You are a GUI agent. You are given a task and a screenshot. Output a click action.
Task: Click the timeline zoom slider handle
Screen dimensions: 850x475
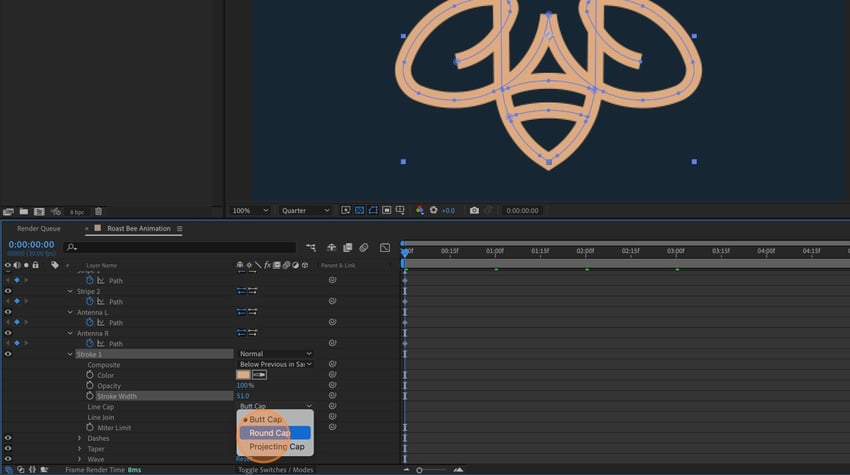point(419,470)
